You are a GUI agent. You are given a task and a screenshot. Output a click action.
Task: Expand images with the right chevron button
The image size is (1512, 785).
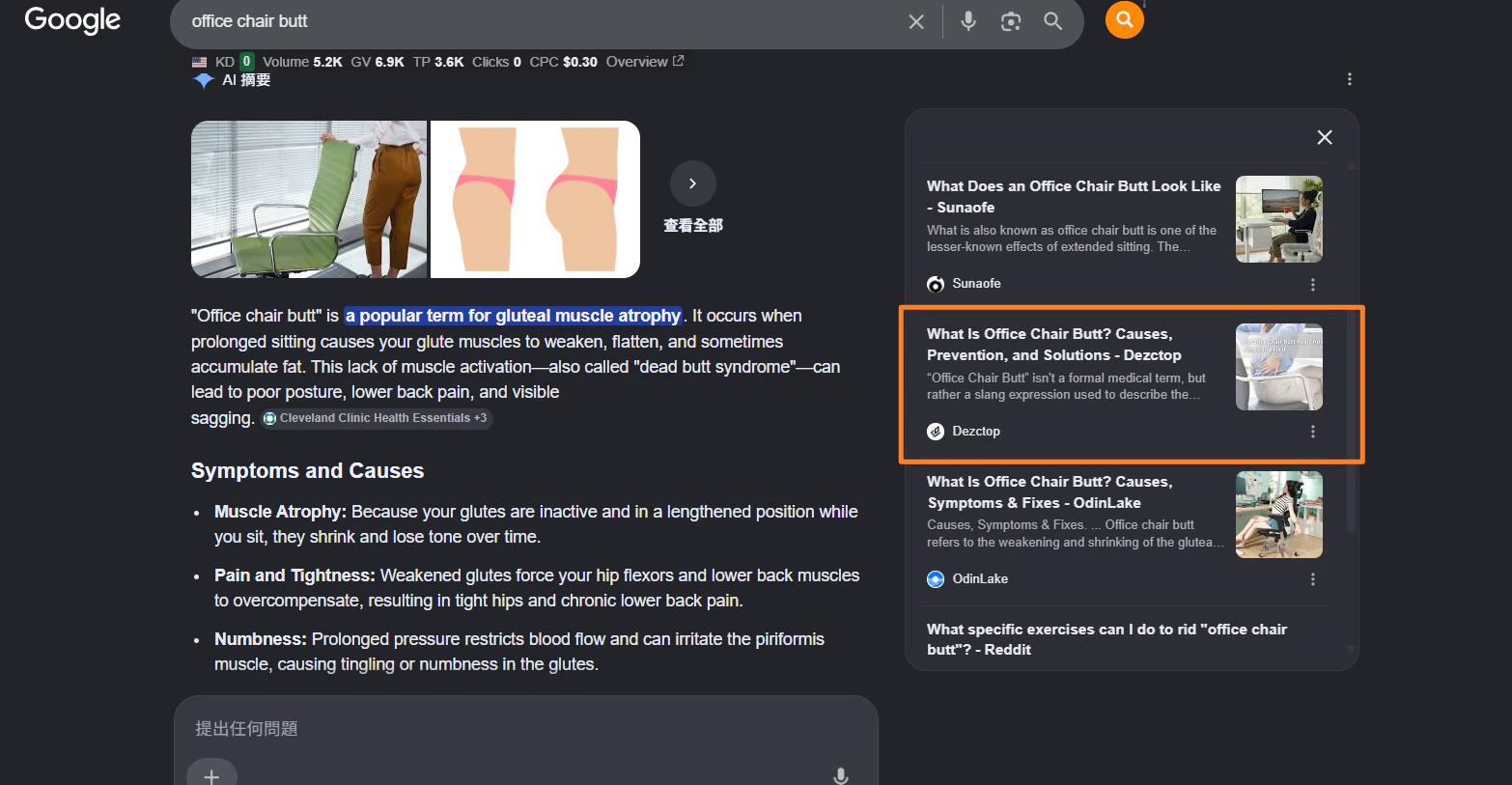coord(693,183)
